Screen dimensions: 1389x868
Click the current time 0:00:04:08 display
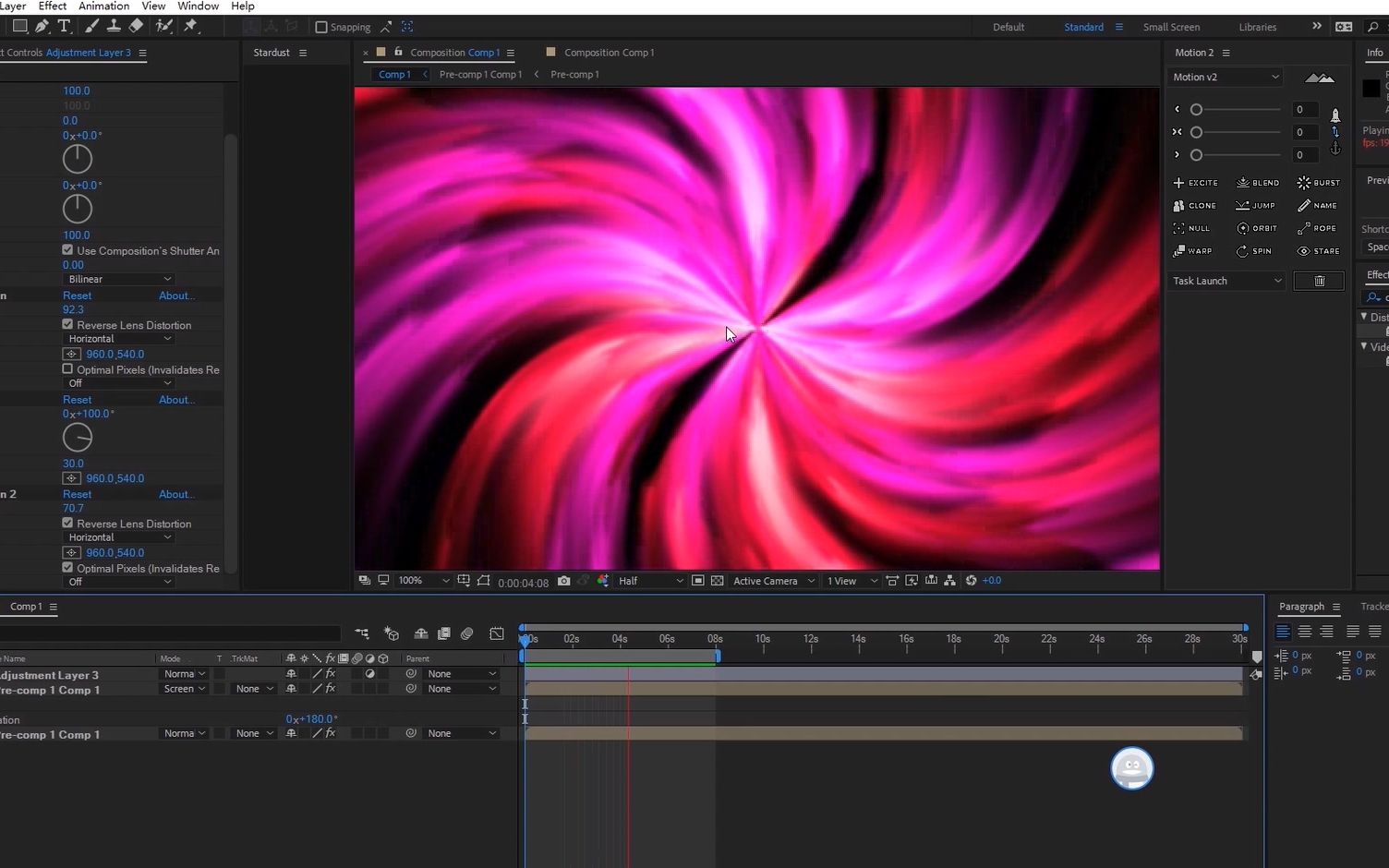pyautogui.click(x=523, y=583)
